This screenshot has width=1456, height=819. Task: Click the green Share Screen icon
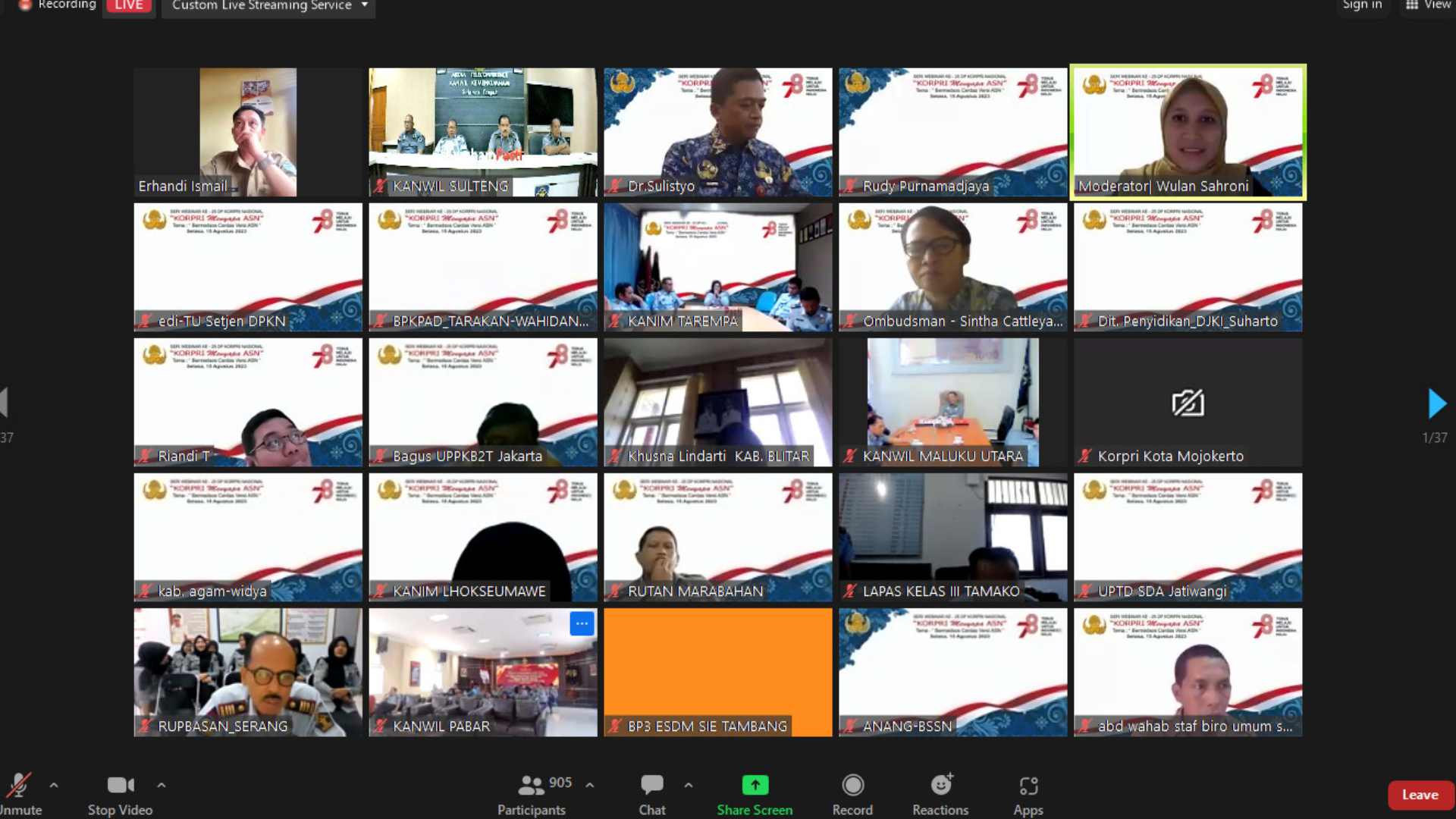[x=755, y=786]
